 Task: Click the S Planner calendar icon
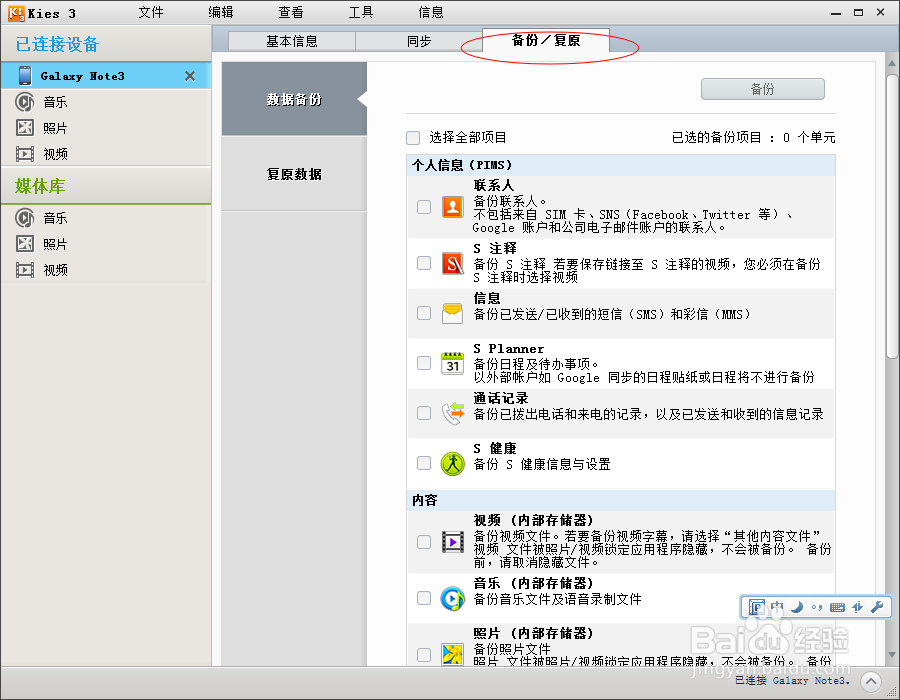(452, 362)
